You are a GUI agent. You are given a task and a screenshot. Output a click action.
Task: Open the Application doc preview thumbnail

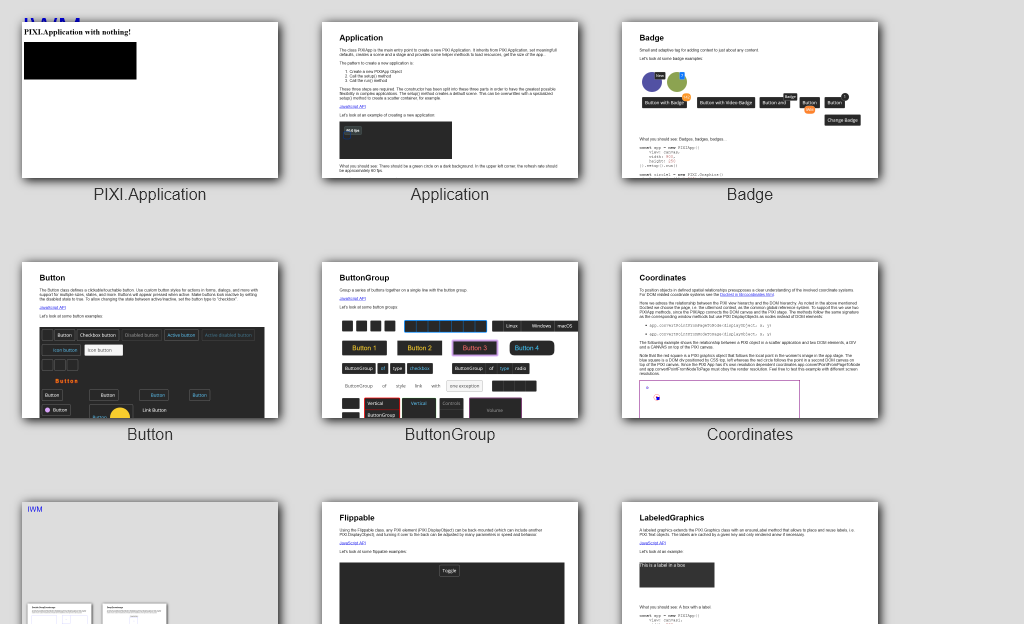pyautogui.click(x=449, y=100)
